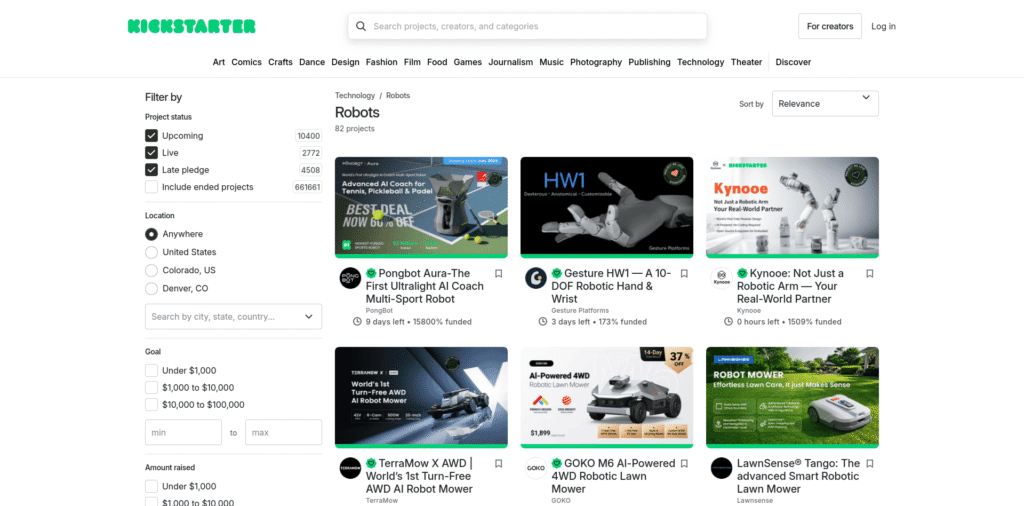Click the Technology breadcrumb link
Viewport: 1024px width, 506px height.
(355, 95)
